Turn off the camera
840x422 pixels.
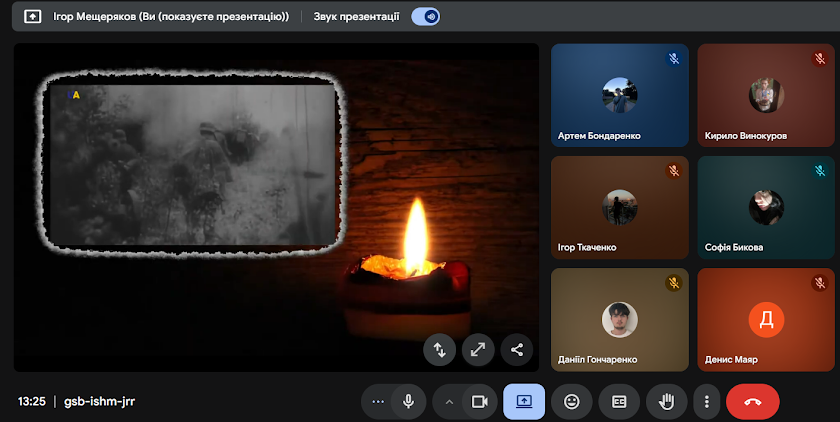(479, 401)
